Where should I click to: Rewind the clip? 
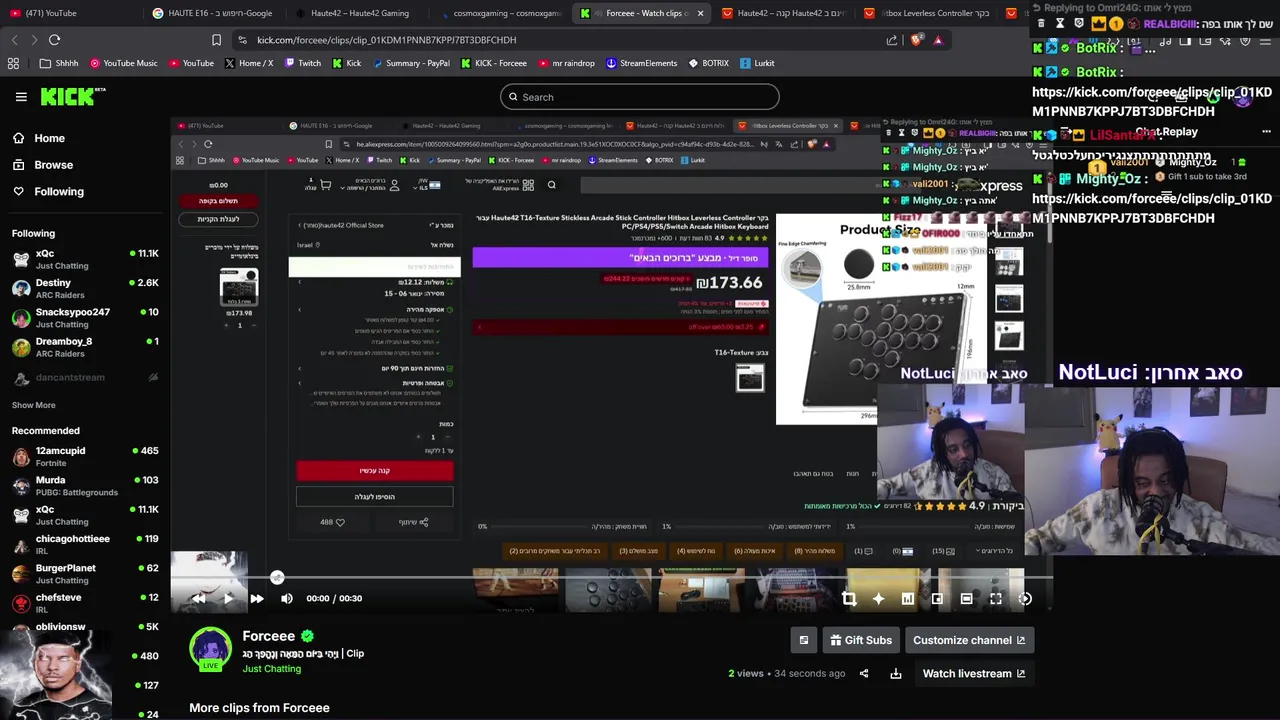pos(199,598)
